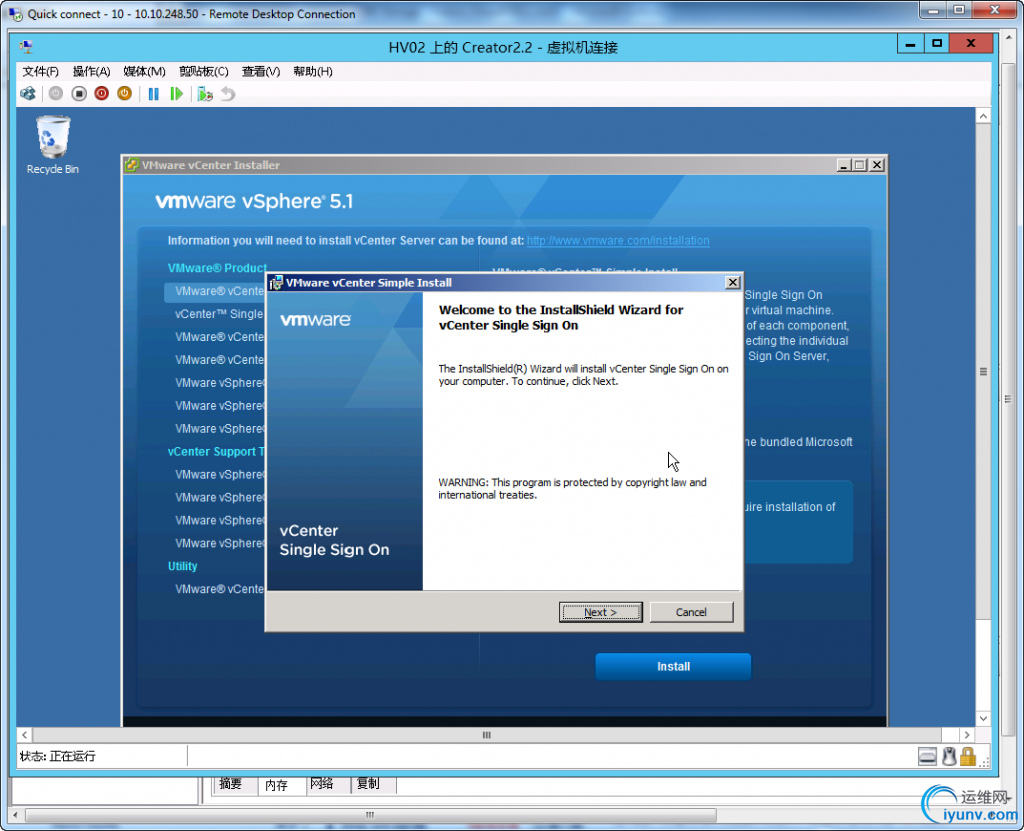Open the 剪贴板(C) menu
The height and width of the screenshot is (831, 1024).
click(x=204, y=71)
